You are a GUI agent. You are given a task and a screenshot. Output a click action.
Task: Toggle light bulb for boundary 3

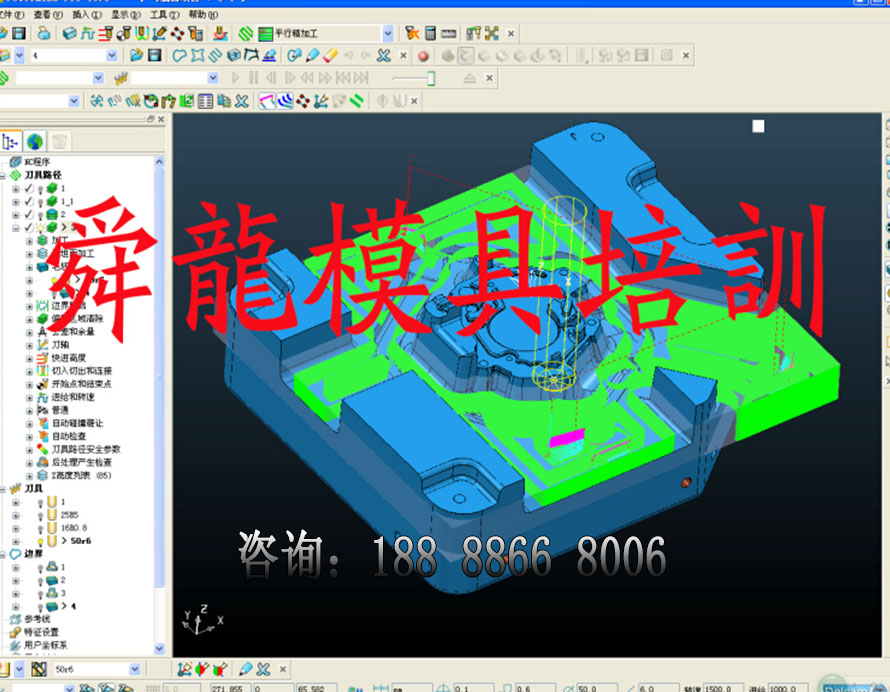pyautogui.click(x=40, y=593)
